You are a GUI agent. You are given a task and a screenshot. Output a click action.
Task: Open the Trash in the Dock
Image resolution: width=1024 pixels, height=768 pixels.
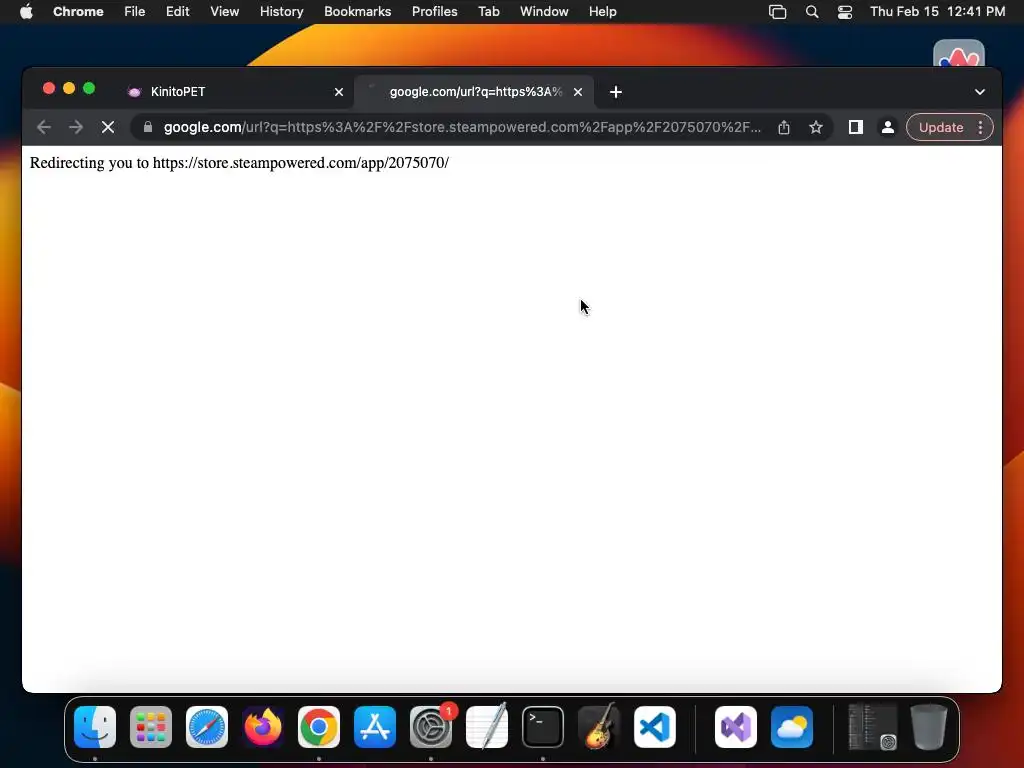pyautogui.click(x=929, y=727)
